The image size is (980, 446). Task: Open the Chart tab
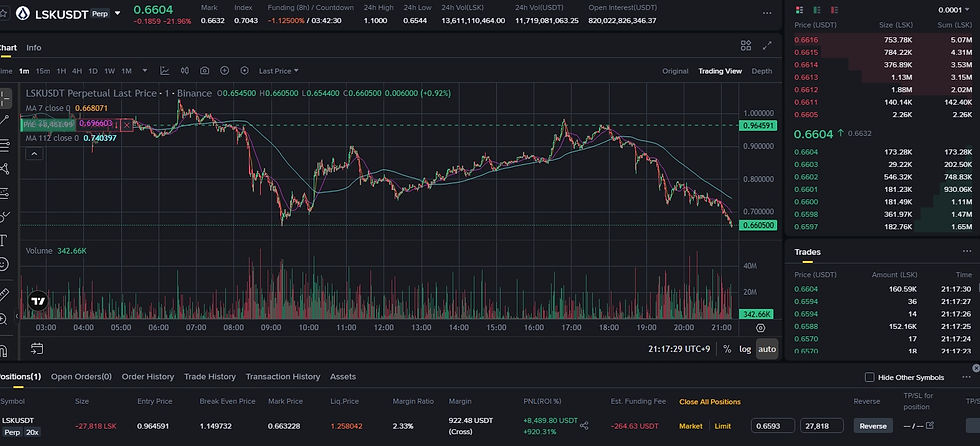point(7,47)
